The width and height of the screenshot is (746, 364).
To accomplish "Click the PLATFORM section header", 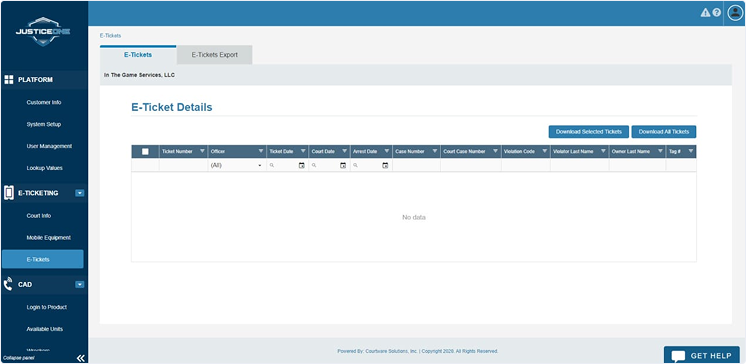I will click(44, 79).
